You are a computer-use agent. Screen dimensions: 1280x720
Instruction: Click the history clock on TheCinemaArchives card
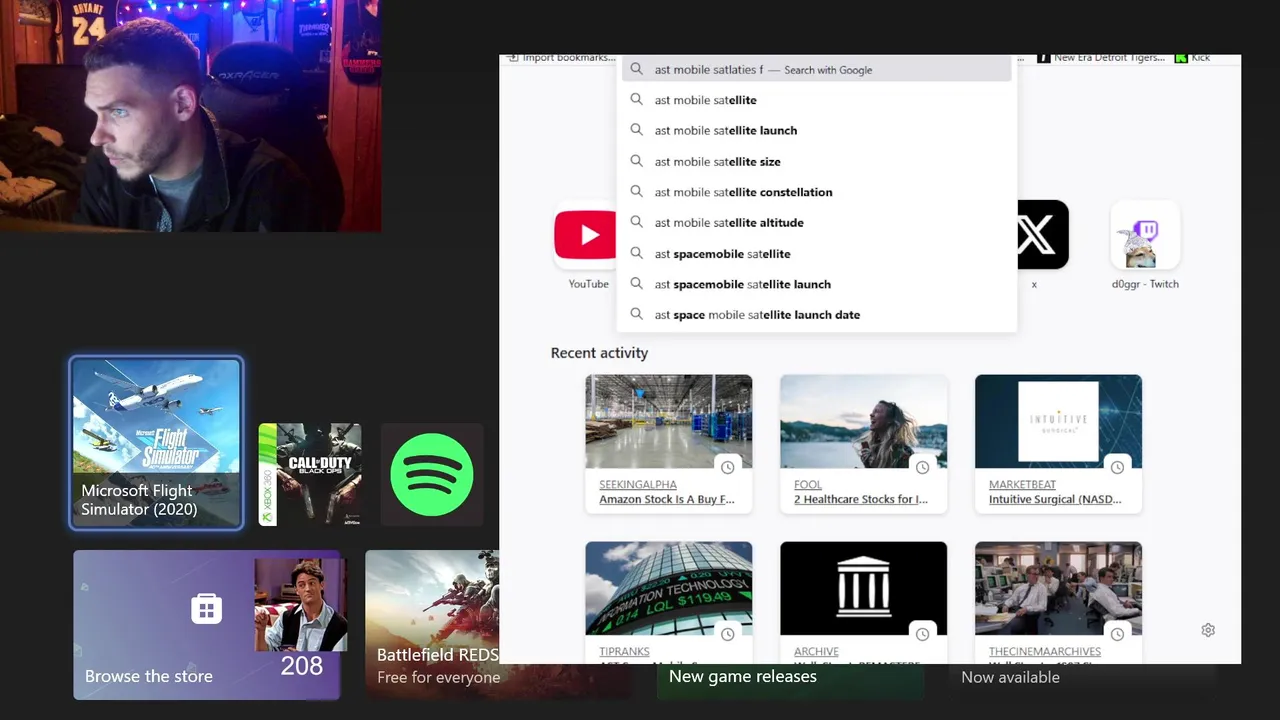tap(1118, 634)
